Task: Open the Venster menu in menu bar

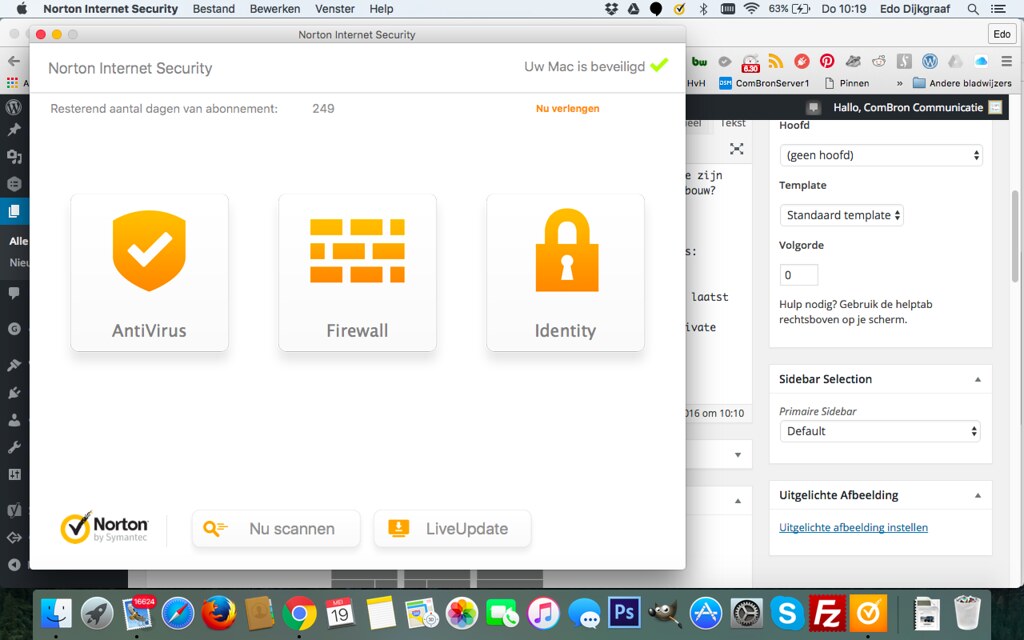Action: click(334, 9)
